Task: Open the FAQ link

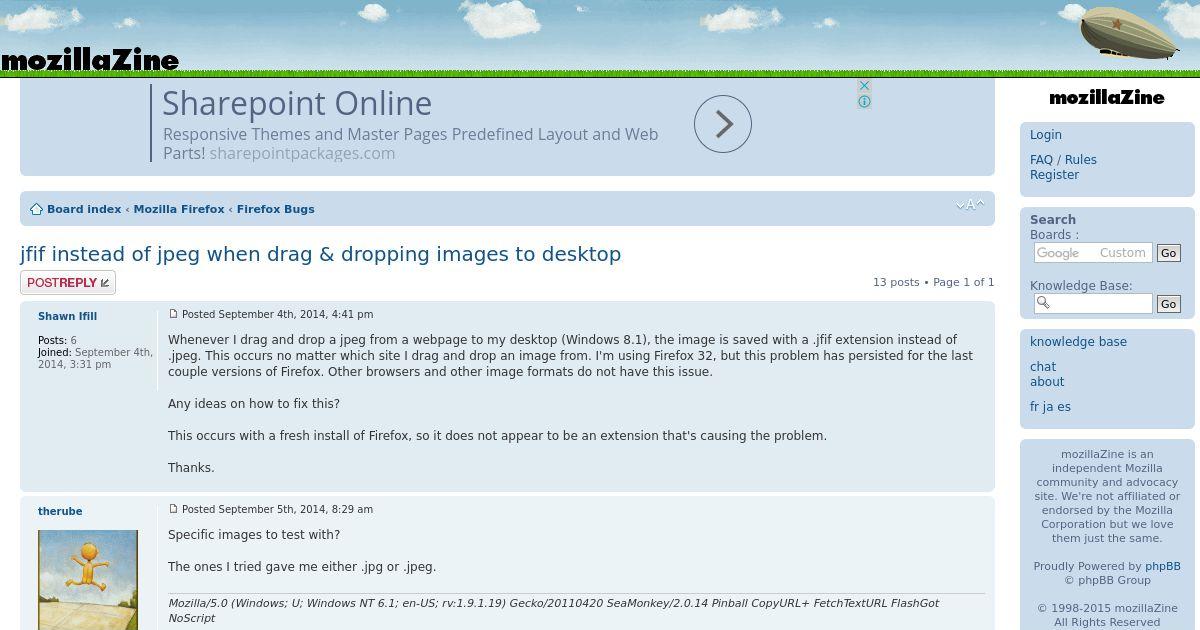Action: coord(1041,160)
